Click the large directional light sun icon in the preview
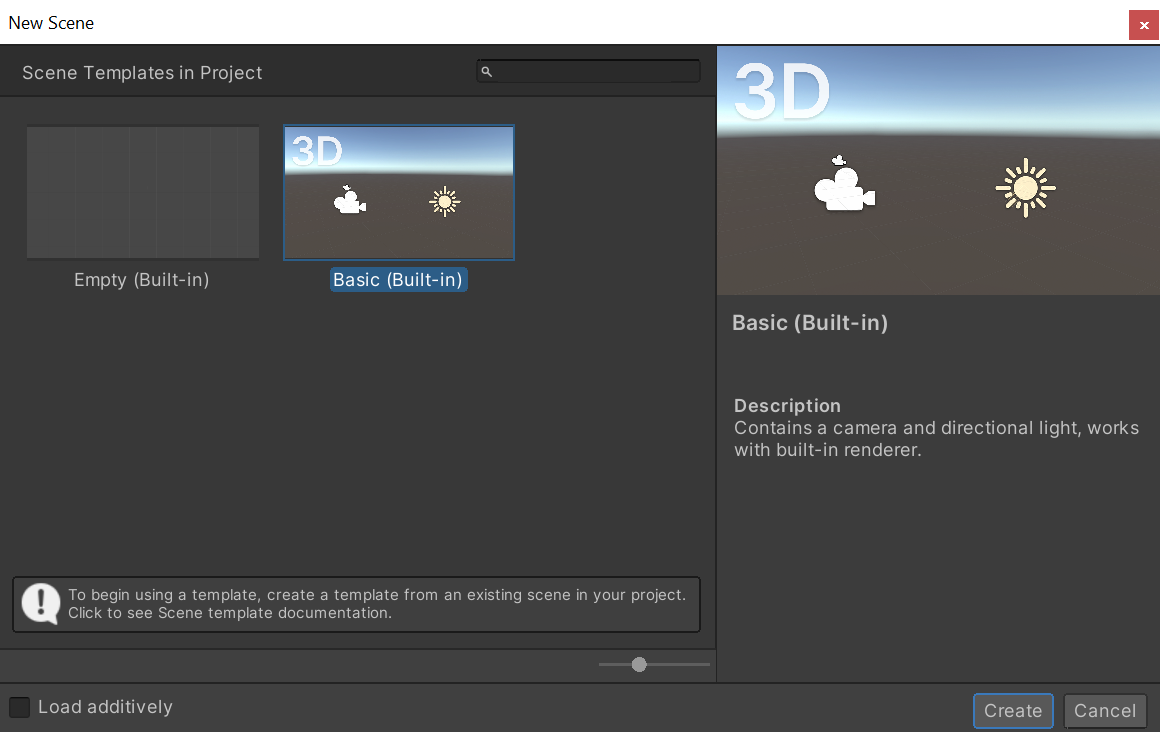The width and height of the screenshot is (1160, 732). pyautogui.click(x=1025, y=188)
